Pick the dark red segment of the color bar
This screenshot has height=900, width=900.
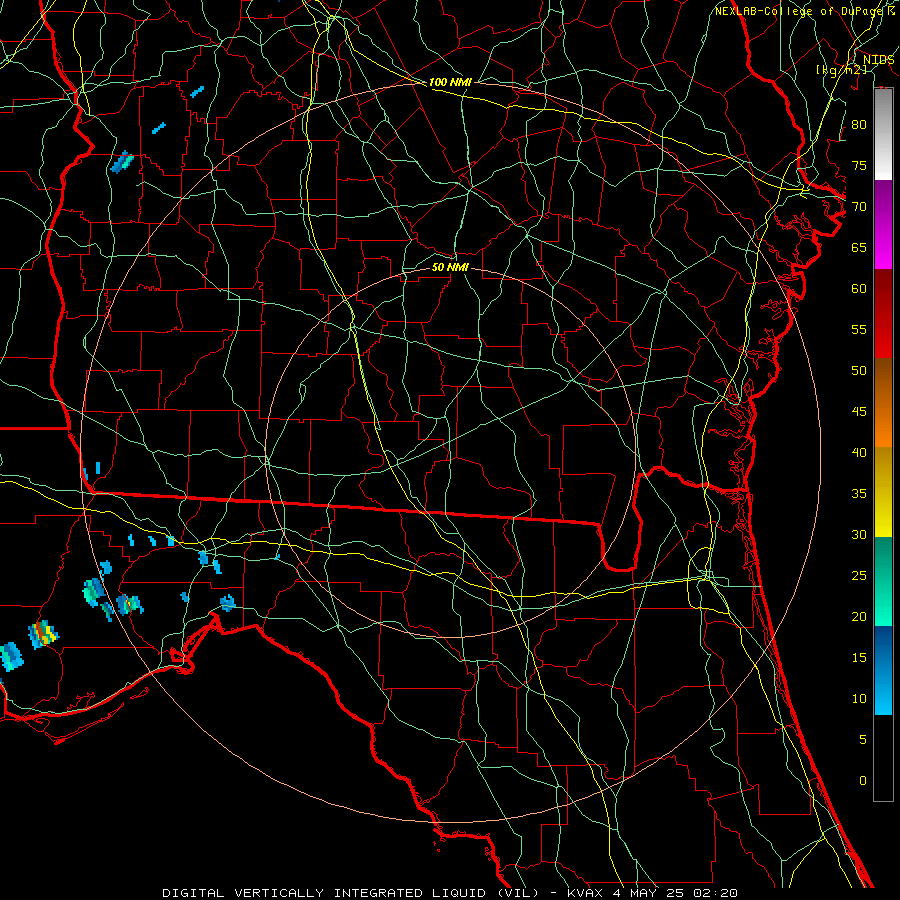tap(883, 313)
